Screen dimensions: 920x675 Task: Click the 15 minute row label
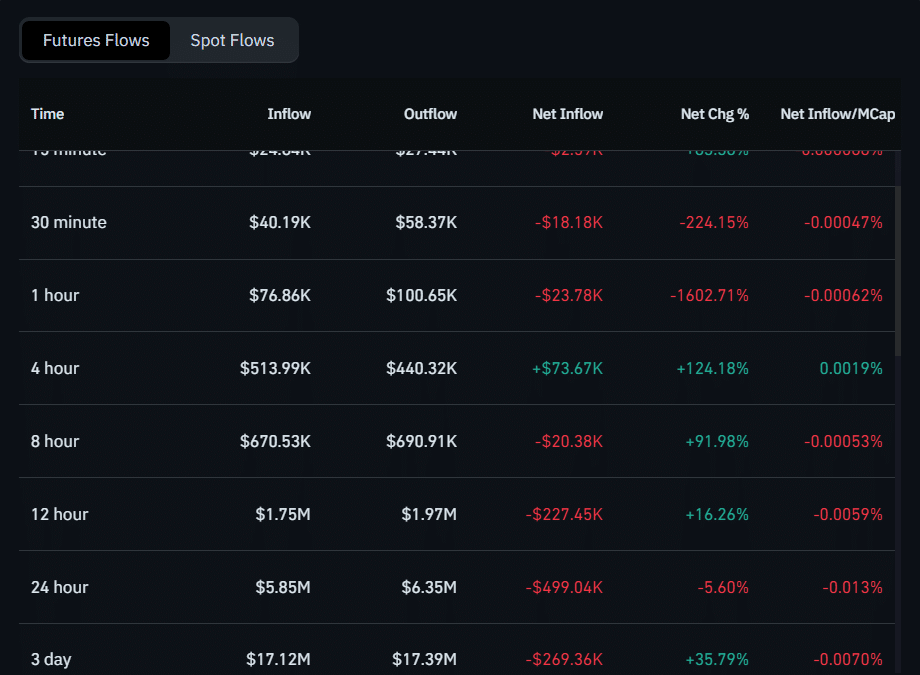click(68, 149)
